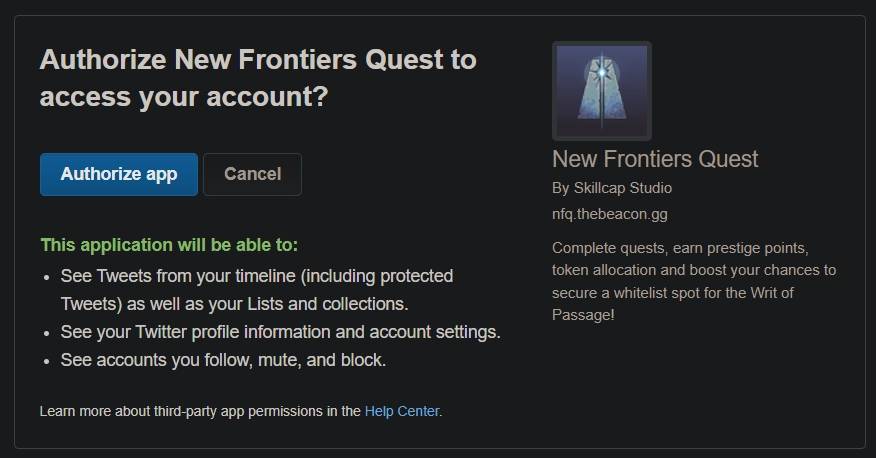The image size is (876, 458).
Task: Click the access your account? heading line
Action: click(184, 97)
